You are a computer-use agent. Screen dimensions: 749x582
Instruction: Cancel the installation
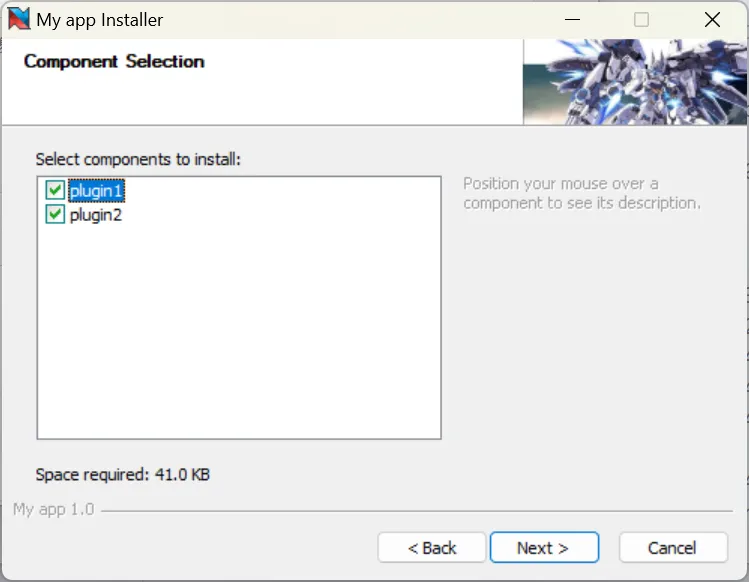coord(672,547)
